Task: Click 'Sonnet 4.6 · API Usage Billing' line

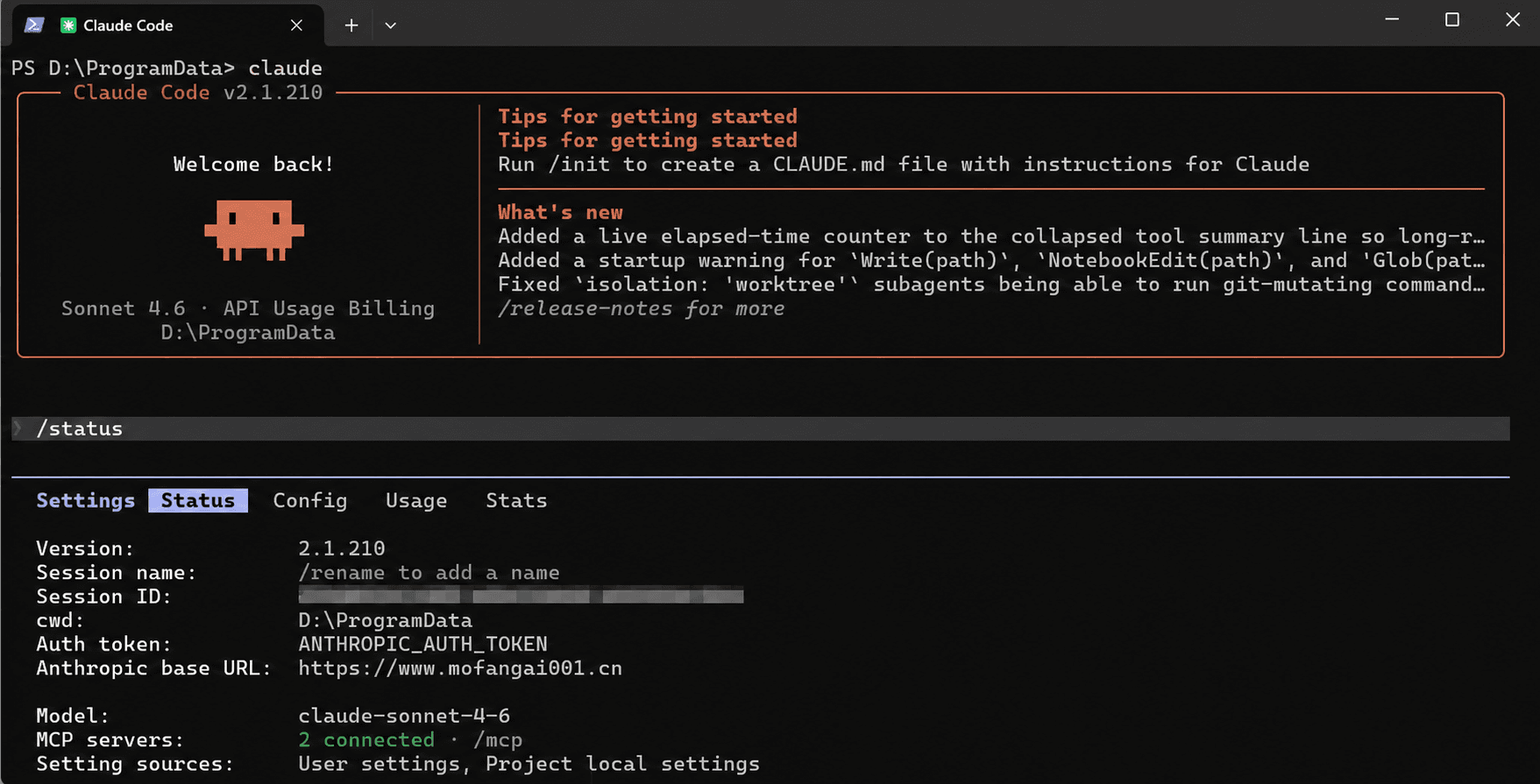Action: (x=248, y=308)
